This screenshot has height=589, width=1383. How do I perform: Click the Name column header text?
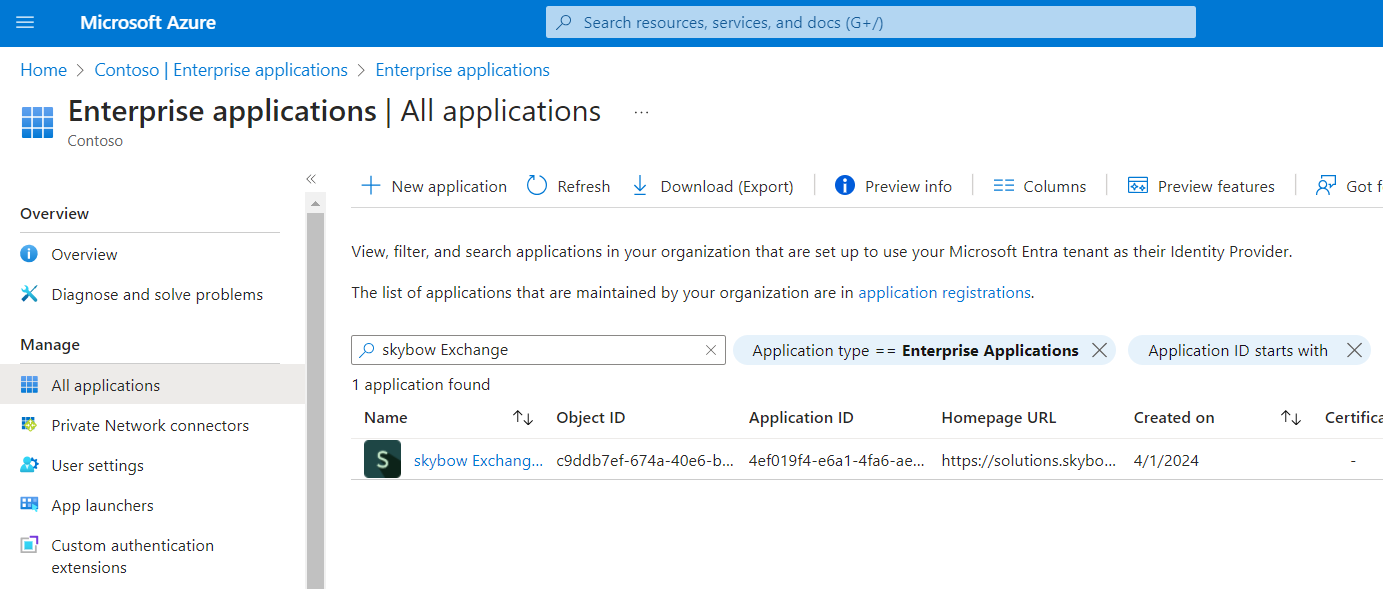[x=386, y=418]
